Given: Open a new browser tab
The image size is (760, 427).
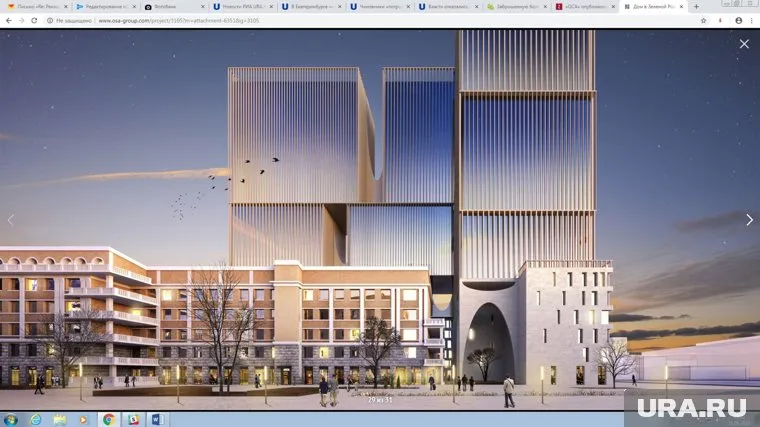Looking at the screenshot, I should coord(697,6).
